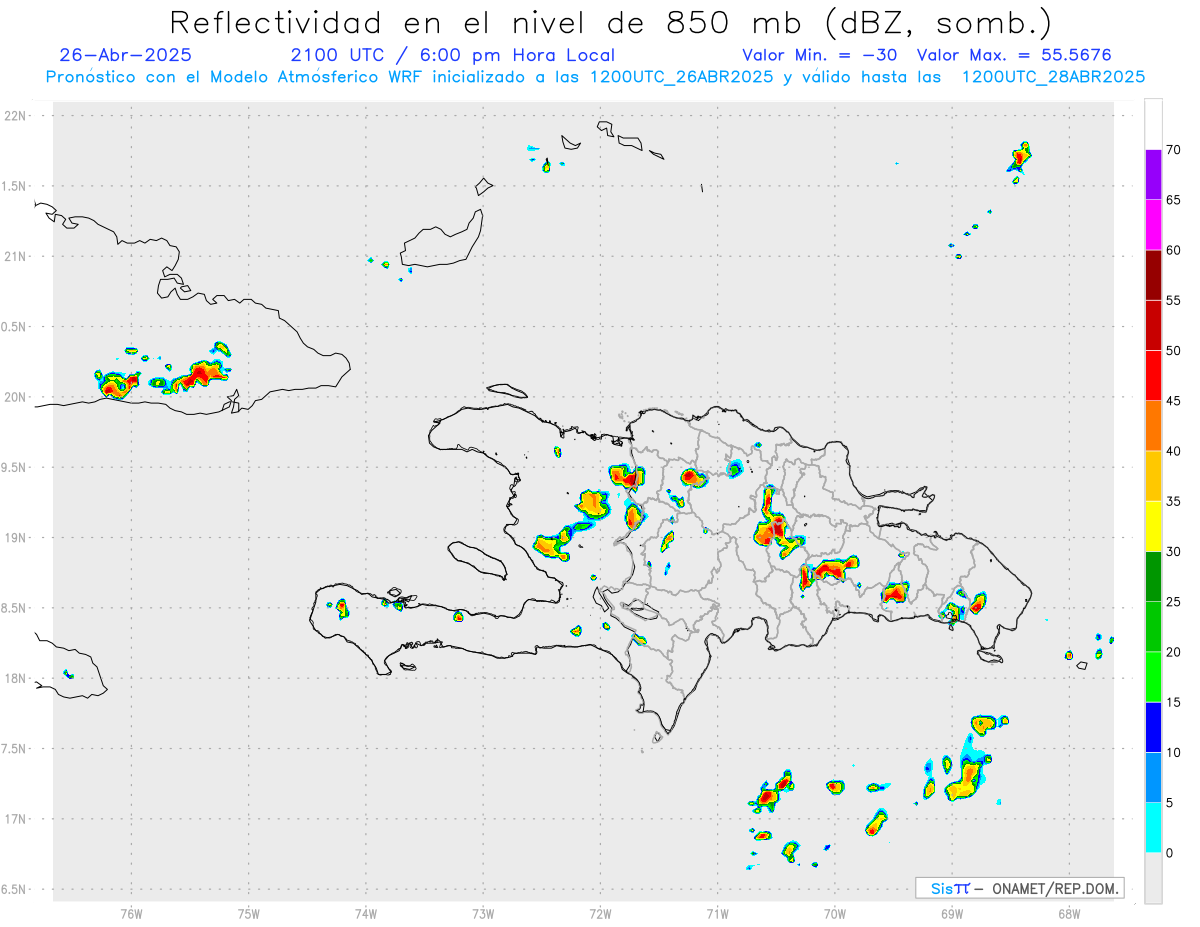Click the purple 65–70 dBZ colorbar segment

[1153, 174]
